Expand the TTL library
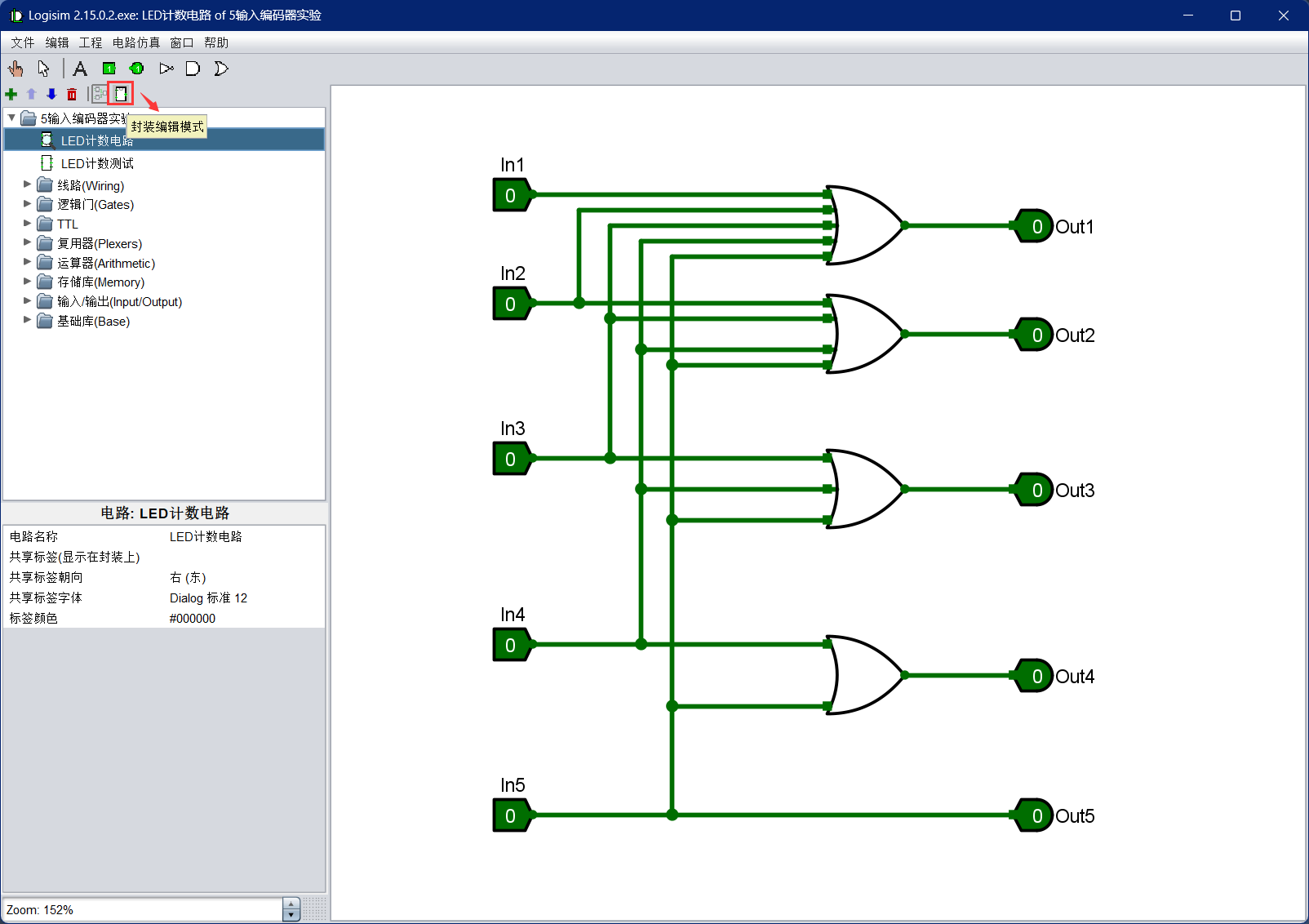Screen dimensions: 1309x924 [x=27, y=224]
